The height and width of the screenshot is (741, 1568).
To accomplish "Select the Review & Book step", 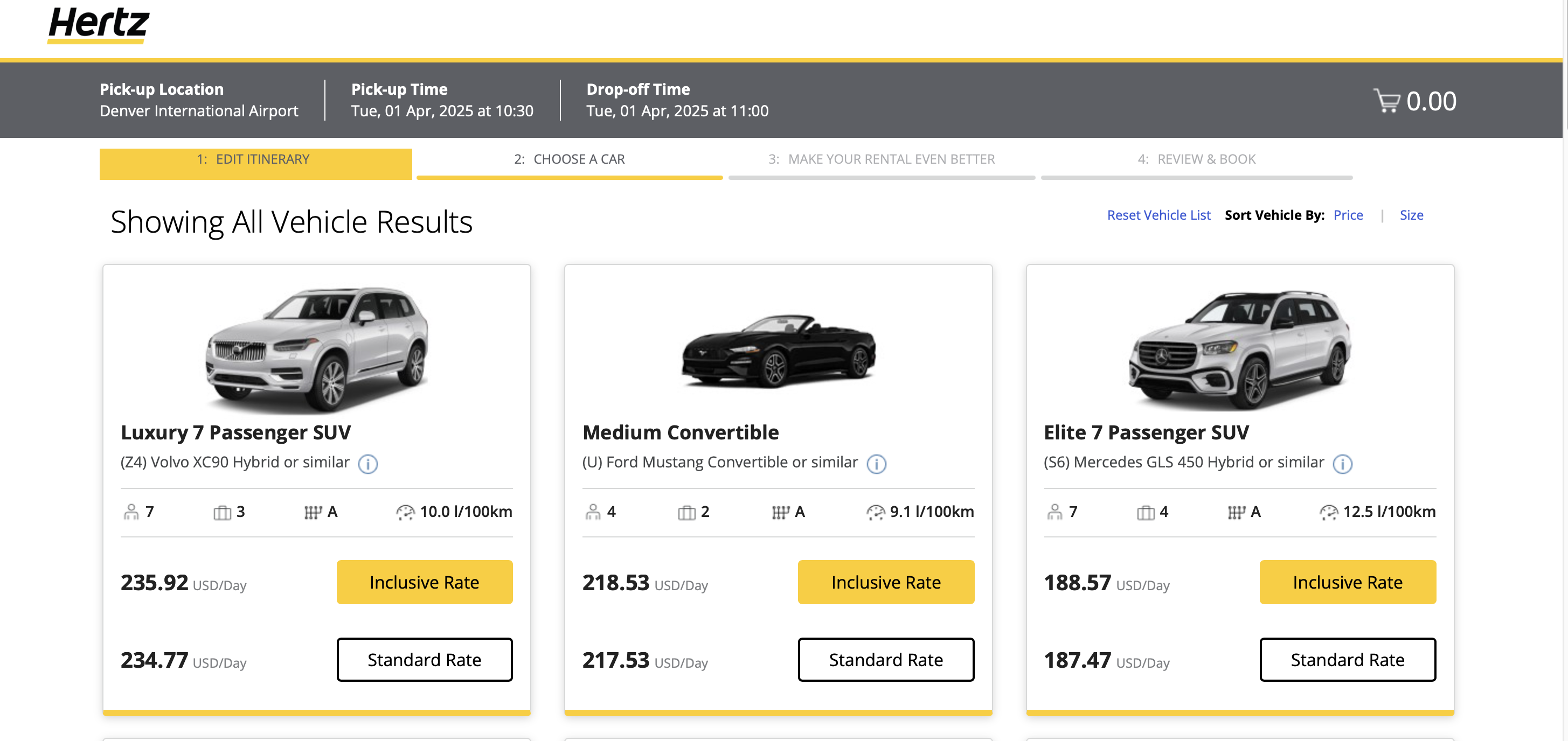I will 1197,163.
